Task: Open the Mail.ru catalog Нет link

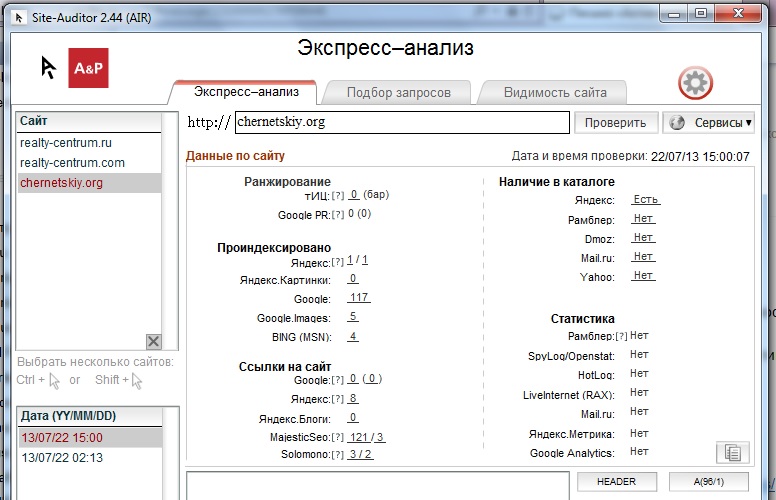Action: click(643, 256)
